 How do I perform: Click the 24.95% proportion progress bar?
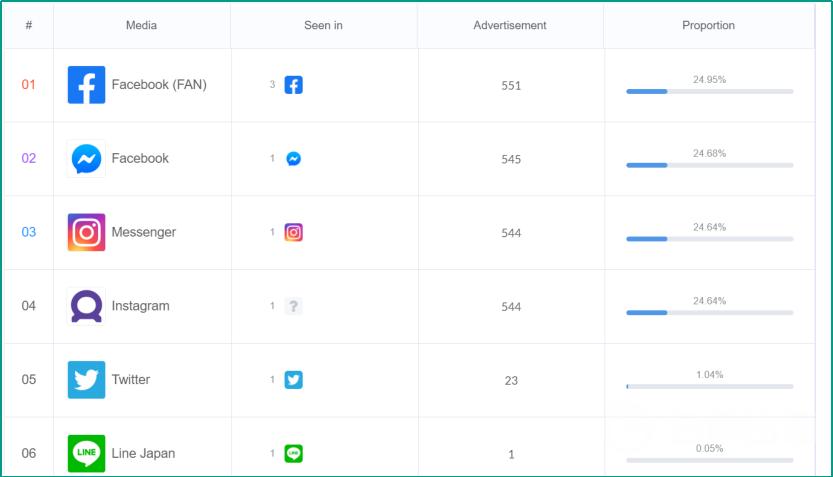(x=709, y=91)
